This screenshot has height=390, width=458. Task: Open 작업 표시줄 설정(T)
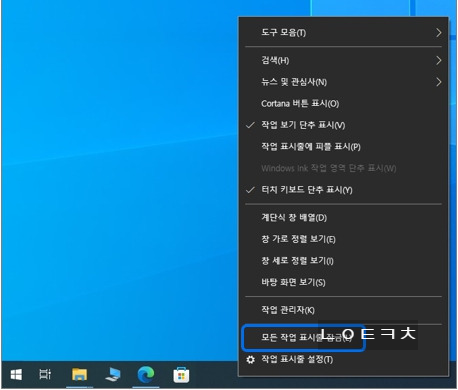(343, 360)
